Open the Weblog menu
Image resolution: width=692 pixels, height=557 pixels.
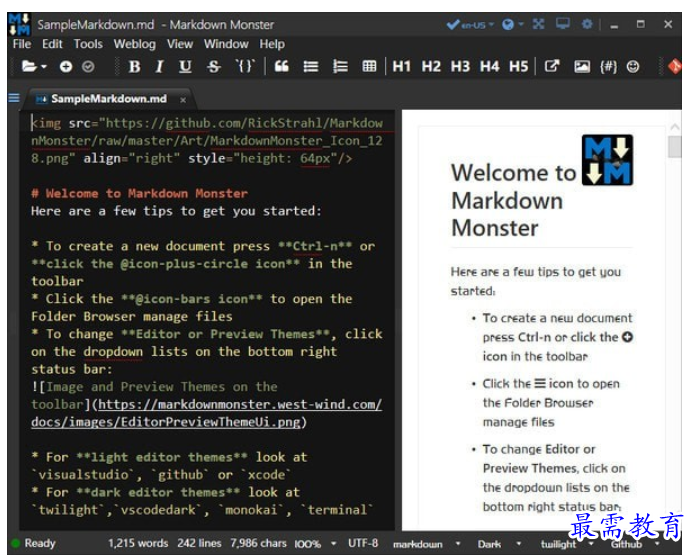click(x=135, y=44)
